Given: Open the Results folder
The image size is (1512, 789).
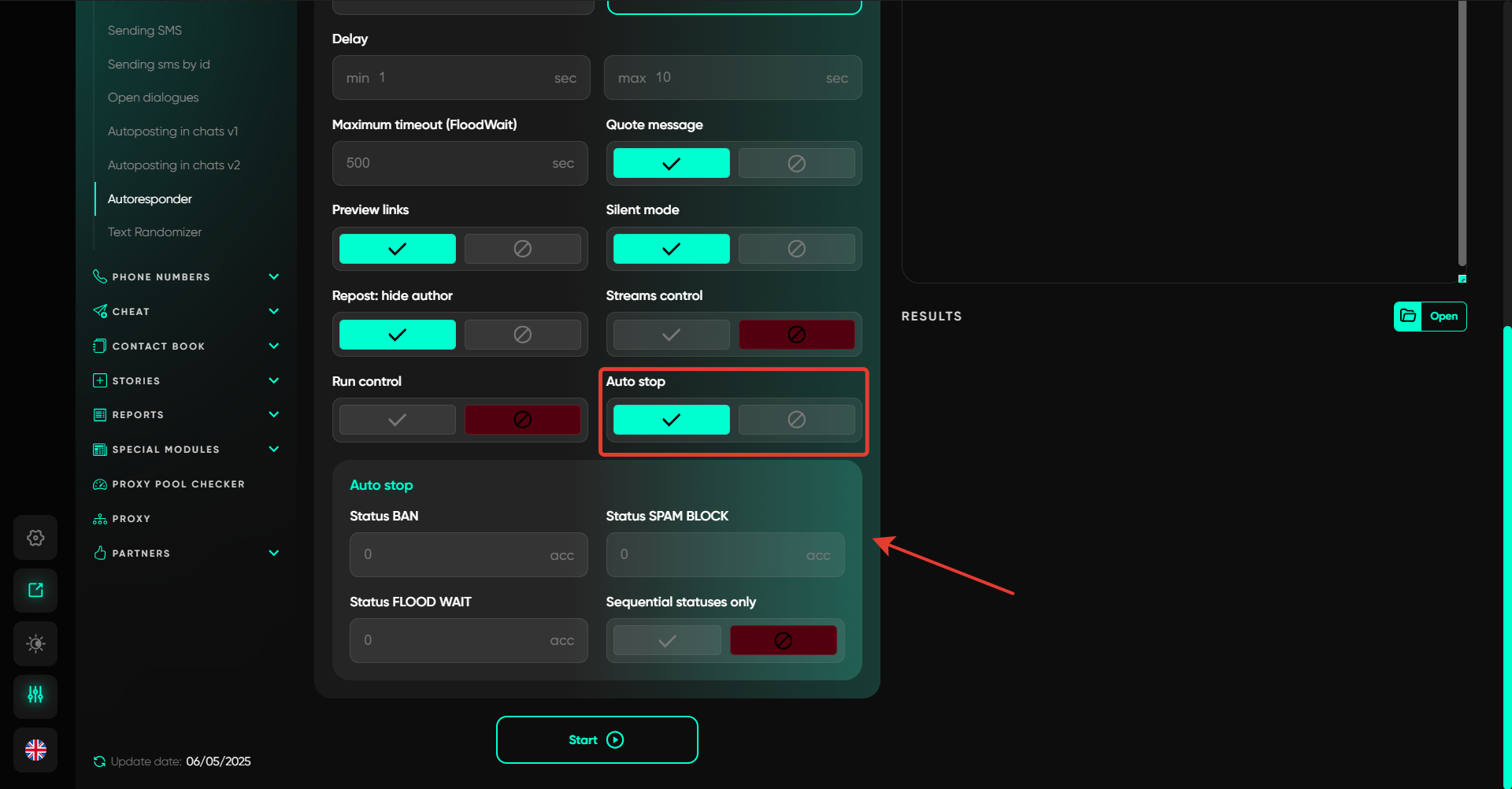Looking at the screenshot, I should (x=1429, y=317).
